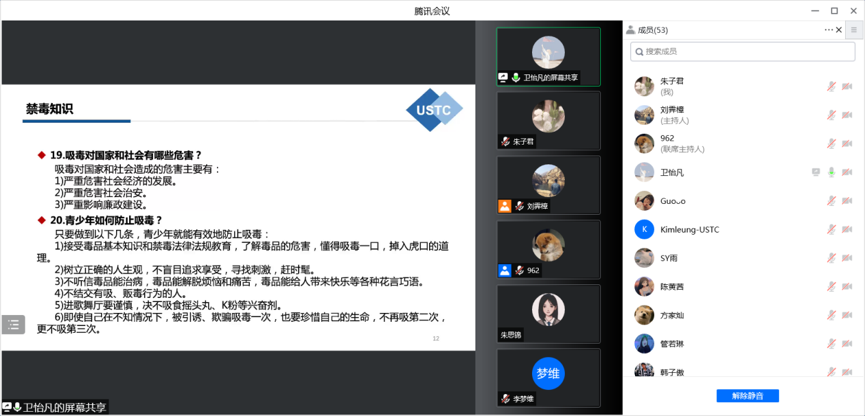This screenshot has height=416, width=865.
Task: Toggle the green microphone icon of 卫怡凡
Action: (831, 173)
